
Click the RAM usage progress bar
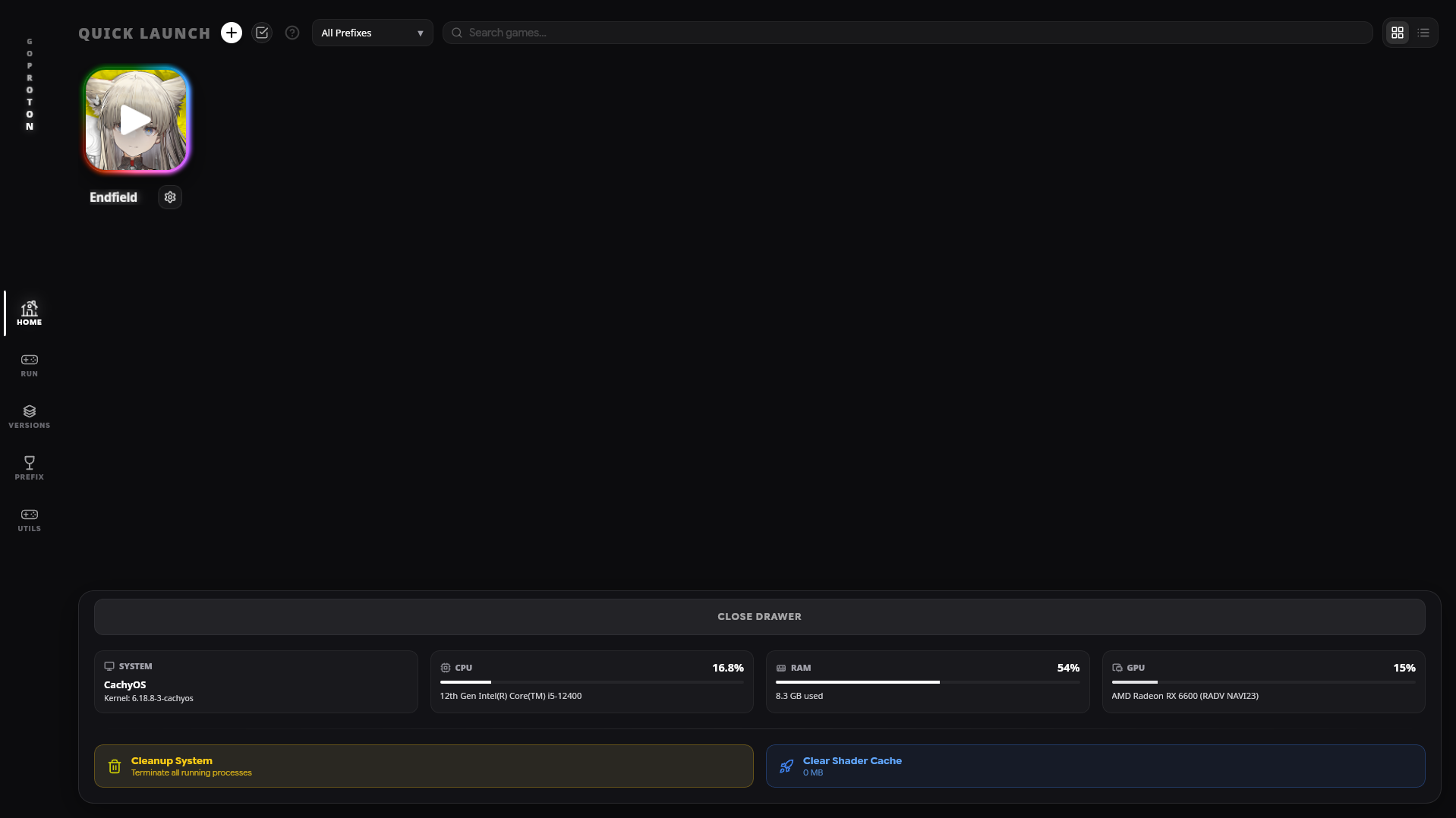[x=928, y=682]
